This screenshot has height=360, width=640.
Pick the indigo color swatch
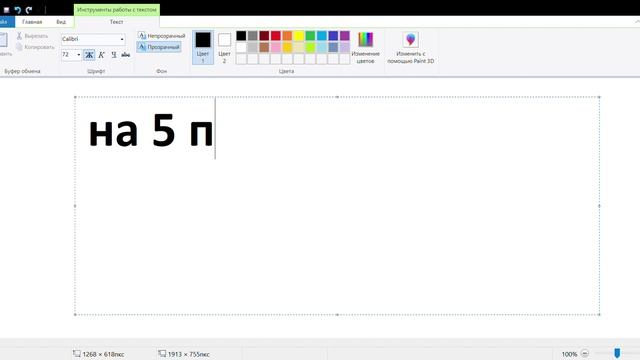coord(333,36)
